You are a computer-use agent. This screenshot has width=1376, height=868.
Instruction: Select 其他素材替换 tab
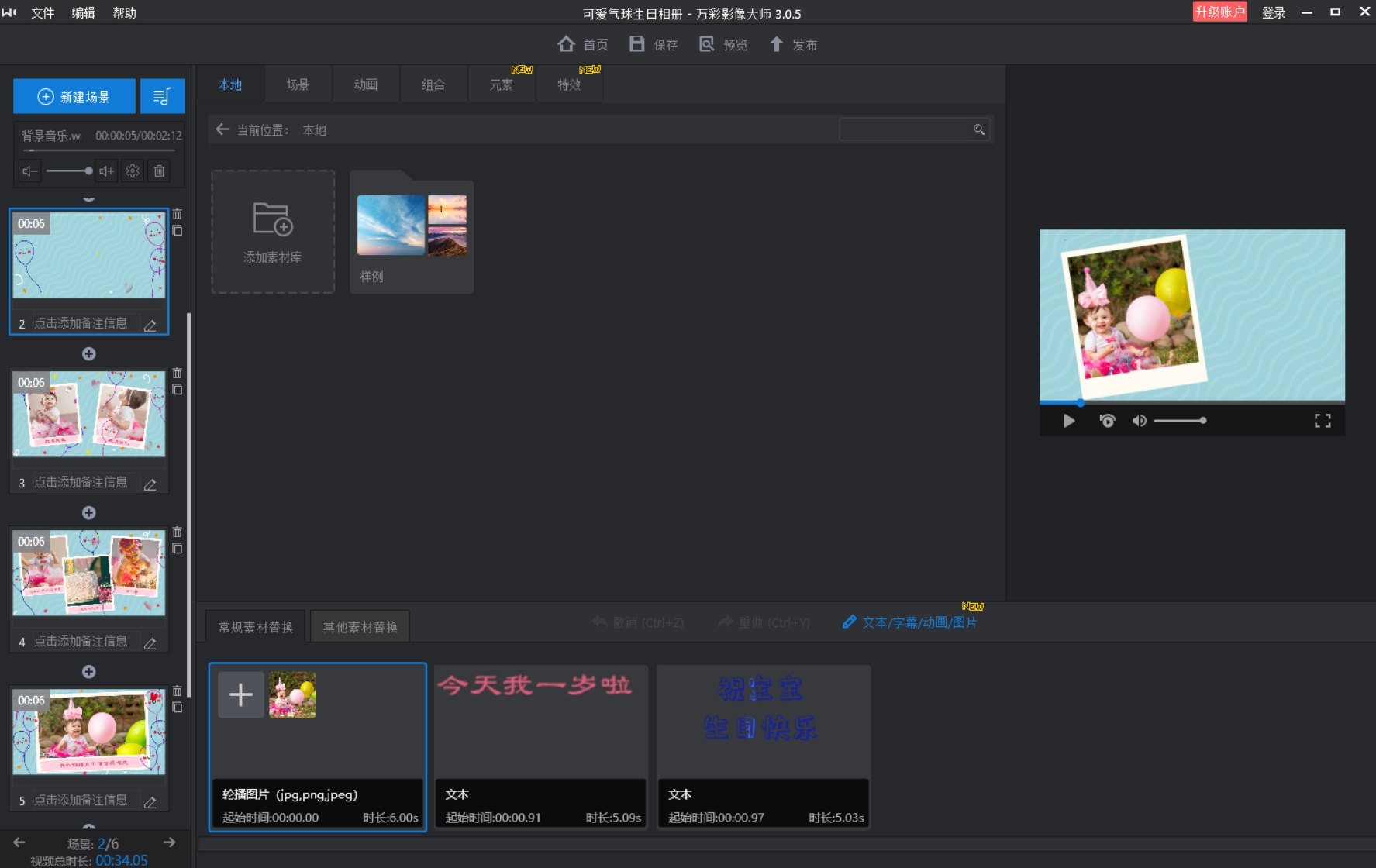360,627
